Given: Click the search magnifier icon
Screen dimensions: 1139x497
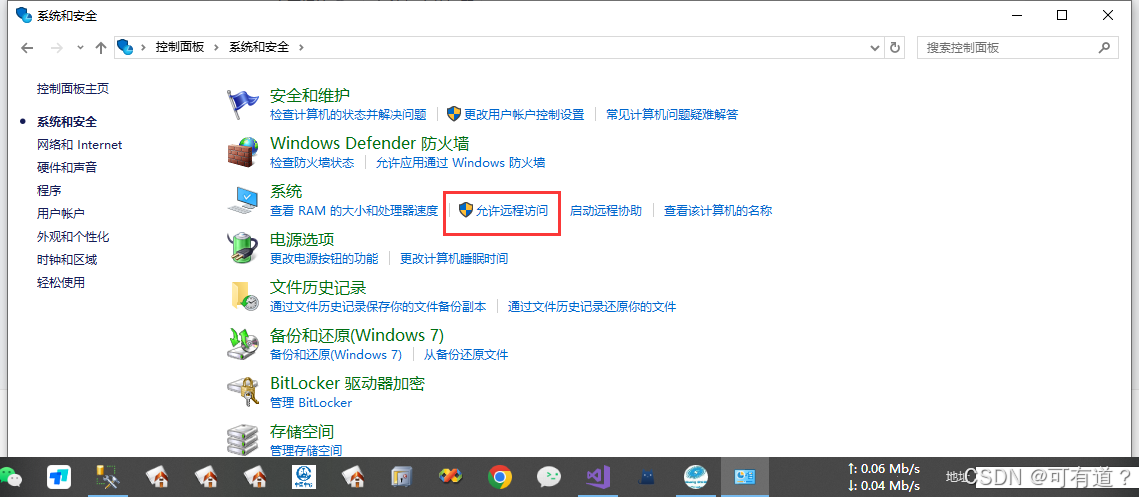Looking at the screenshot, I should point(1103,47).
